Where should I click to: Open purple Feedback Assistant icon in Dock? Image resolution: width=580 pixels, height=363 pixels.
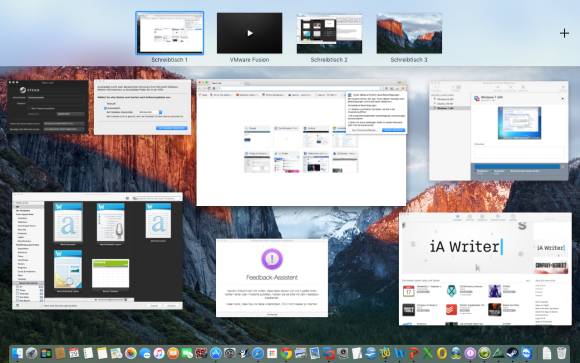coord(470,353)
